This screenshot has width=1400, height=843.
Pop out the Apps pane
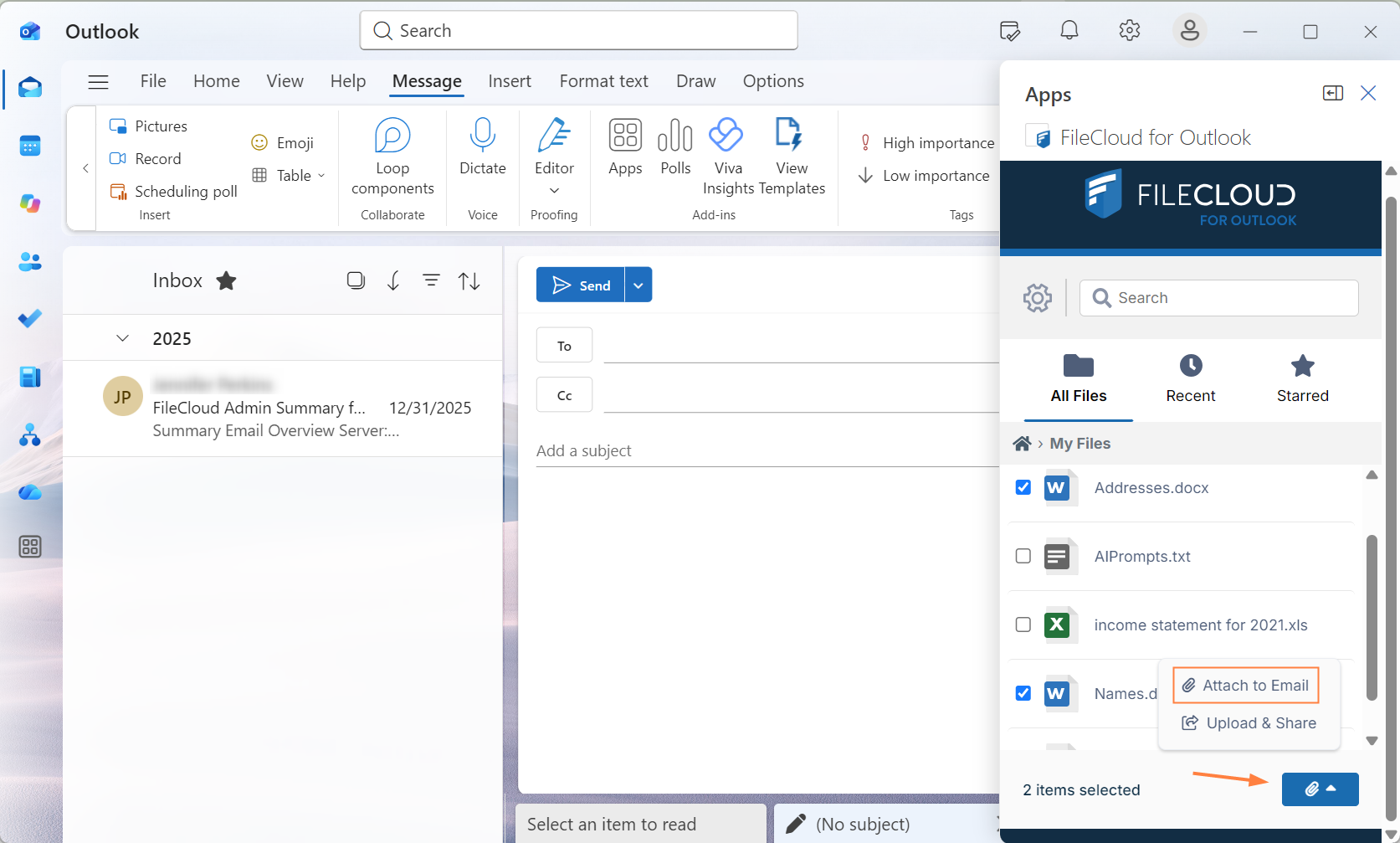(x=1333, y=93)
